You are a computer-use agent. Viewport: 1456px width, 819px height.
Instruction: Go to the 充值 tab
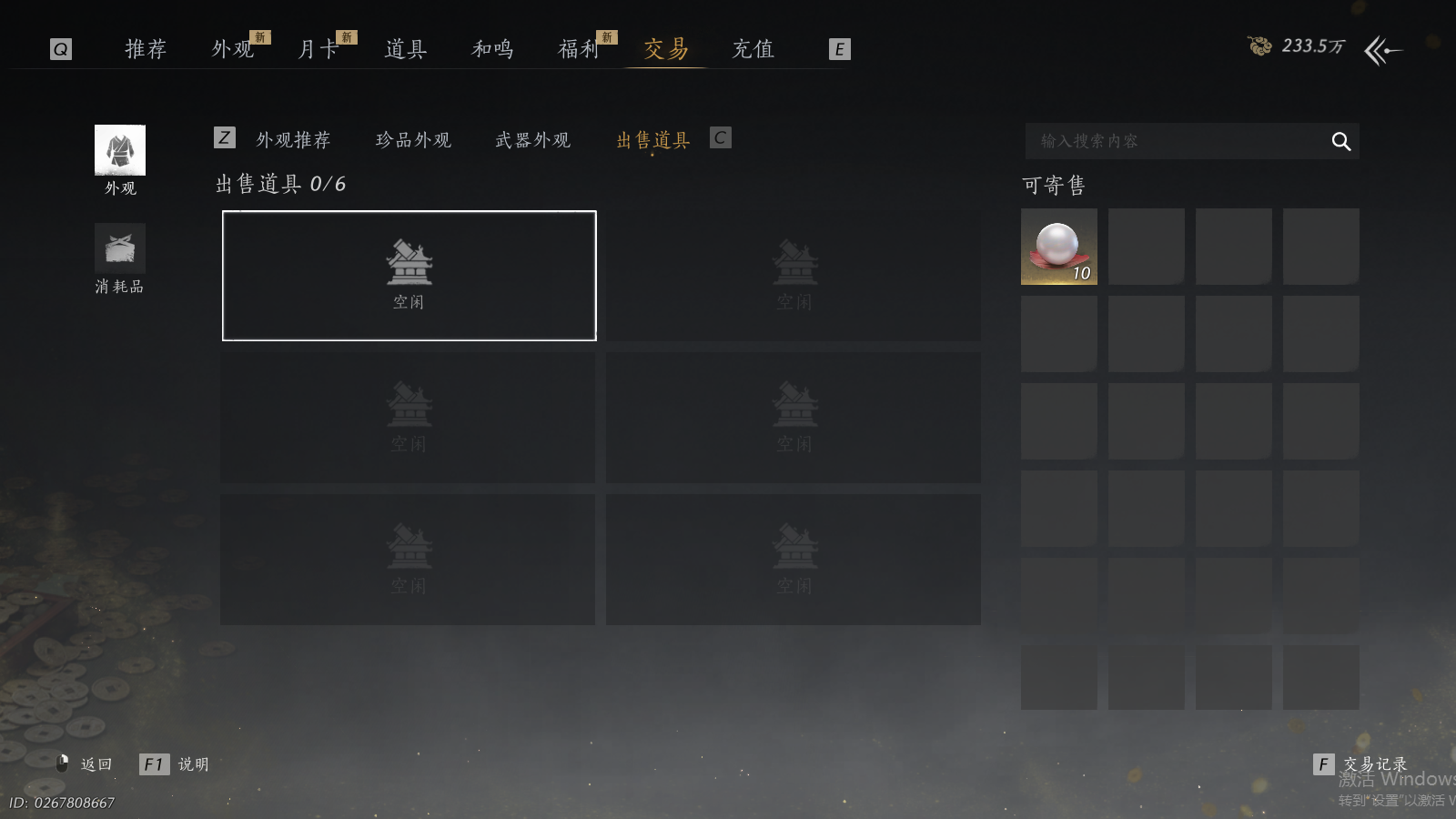pyautogui.click(x=753, y=49)
